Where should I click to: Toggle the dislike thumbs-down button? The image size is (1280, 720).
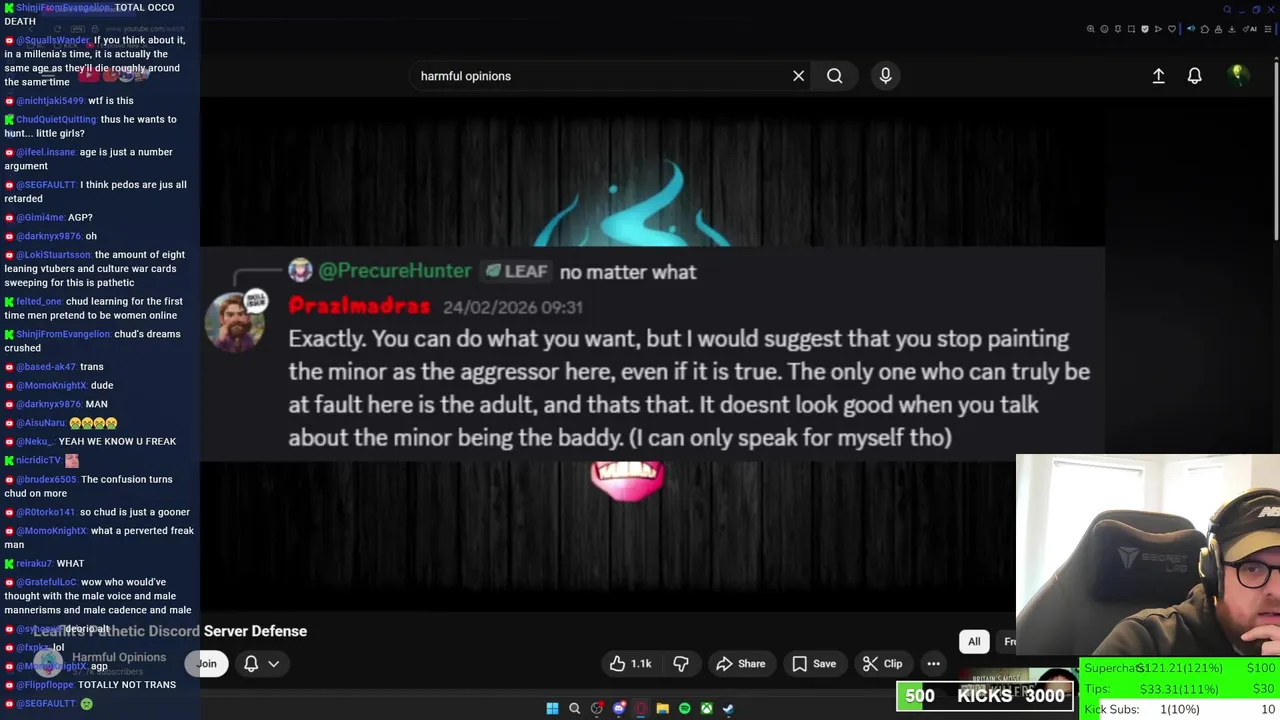tap(681, 664)
